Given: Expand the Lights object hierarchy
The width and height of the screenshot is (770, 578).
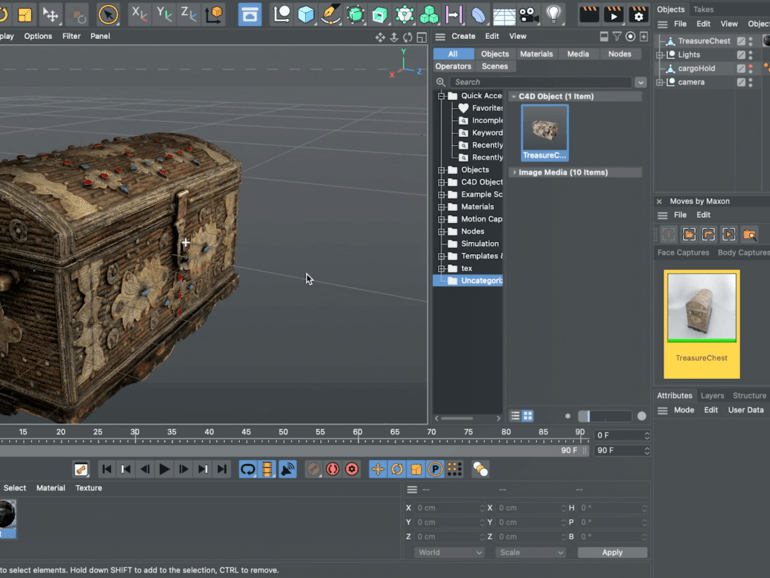Looking at the screenshot, I should (660, 55).
